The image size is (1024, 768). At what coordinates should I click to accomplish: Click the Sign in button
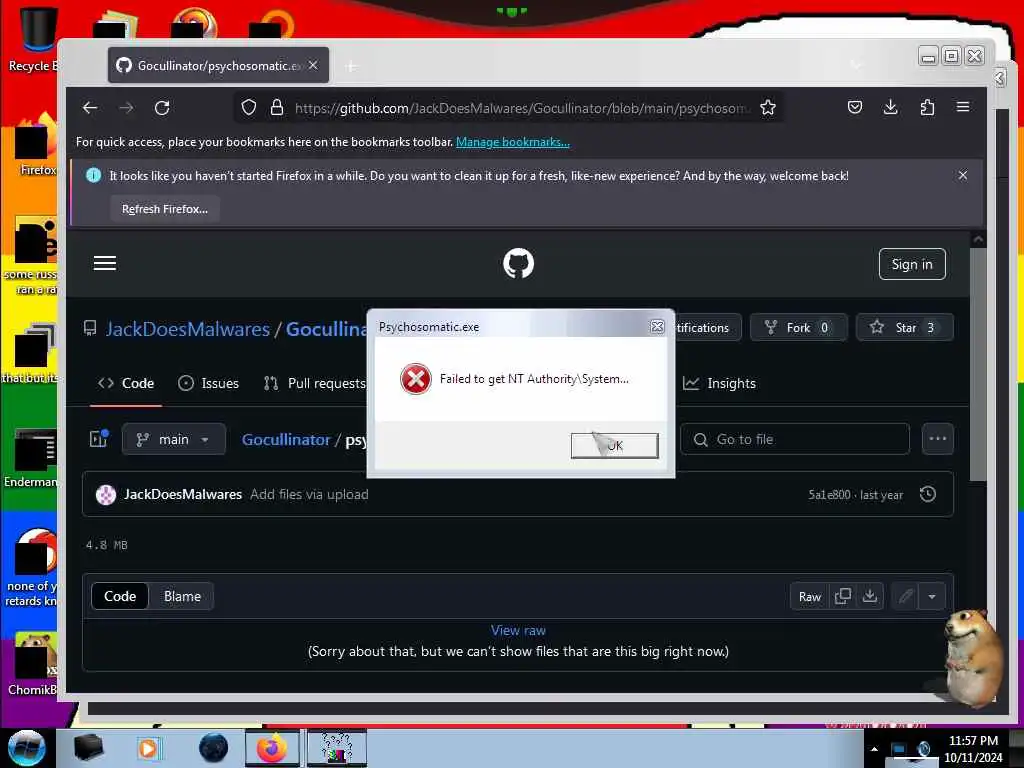(x=912, y=264)
